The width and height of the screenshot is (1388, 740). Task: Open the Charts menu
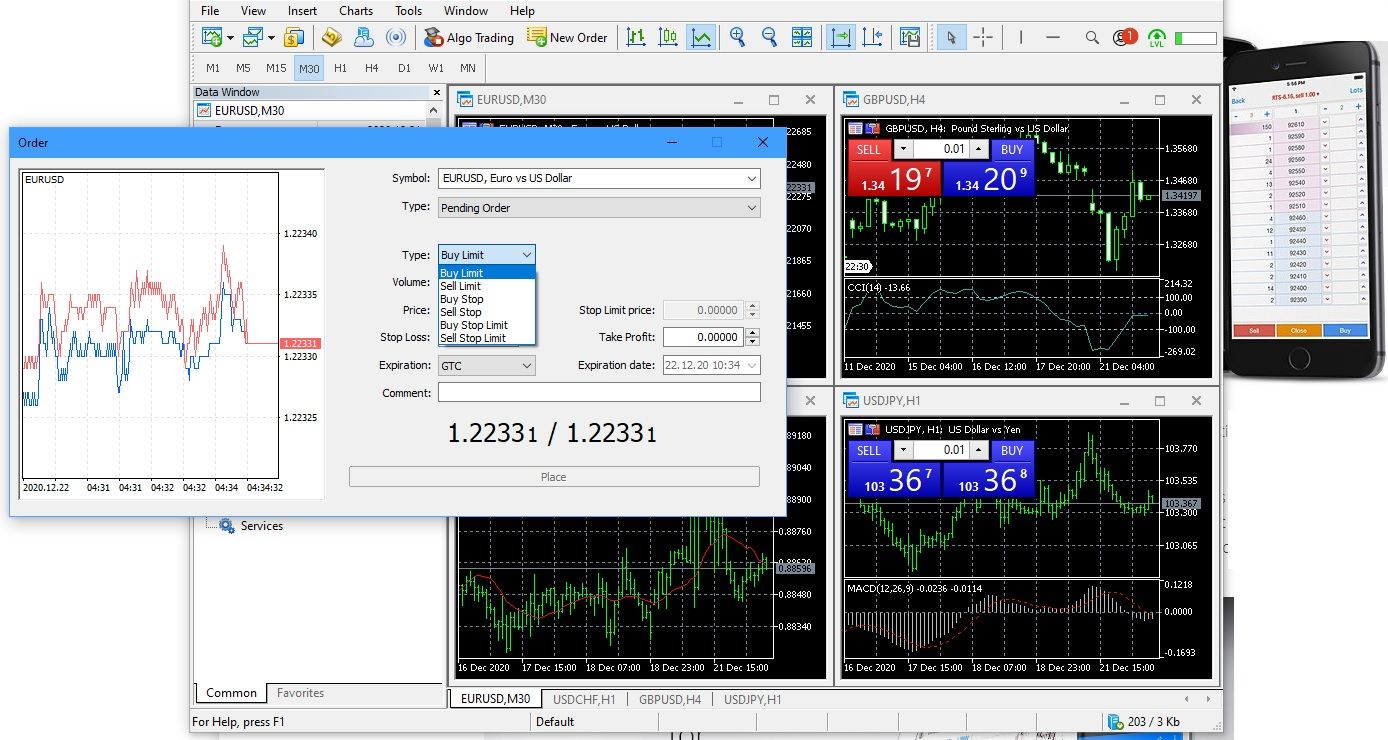click(x=356, y=11)
